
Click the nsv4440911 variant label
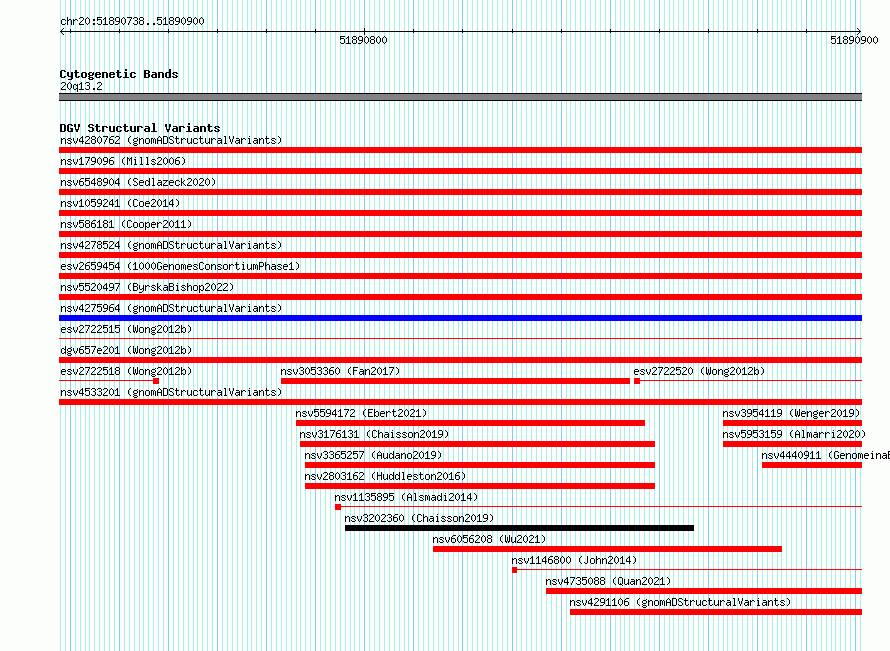click(825, 455)
